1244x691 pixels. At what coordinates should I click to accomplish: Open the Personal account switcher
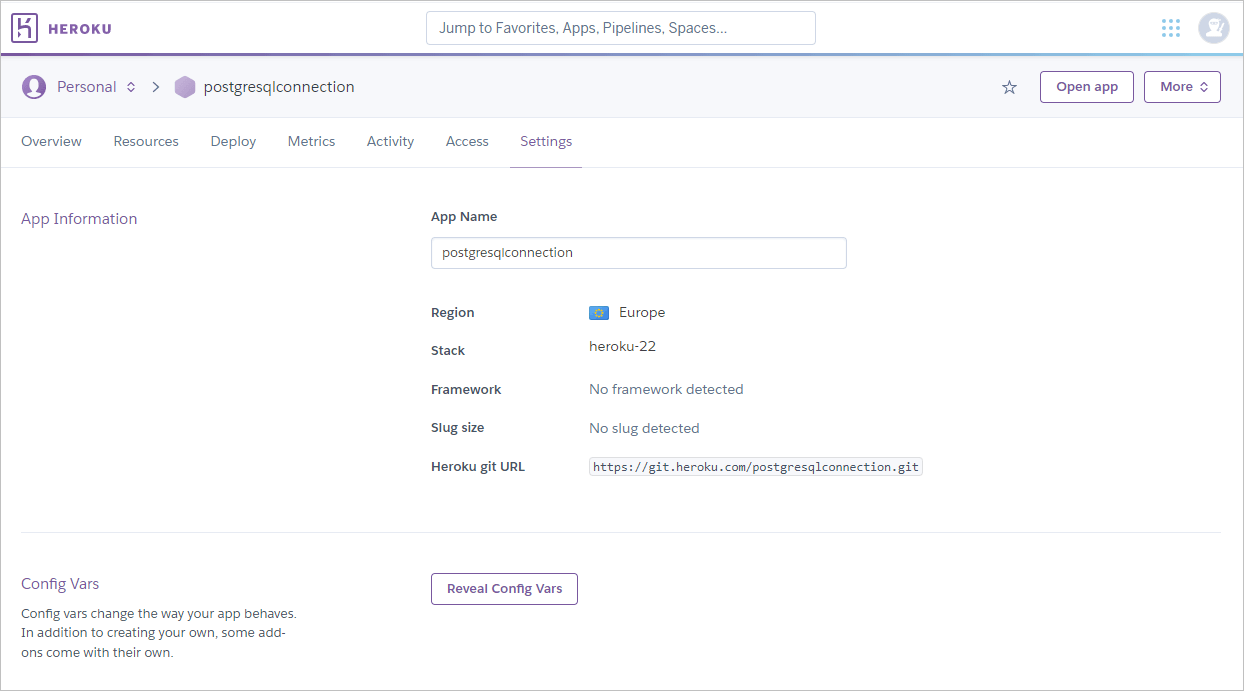[x=95, y=87]
